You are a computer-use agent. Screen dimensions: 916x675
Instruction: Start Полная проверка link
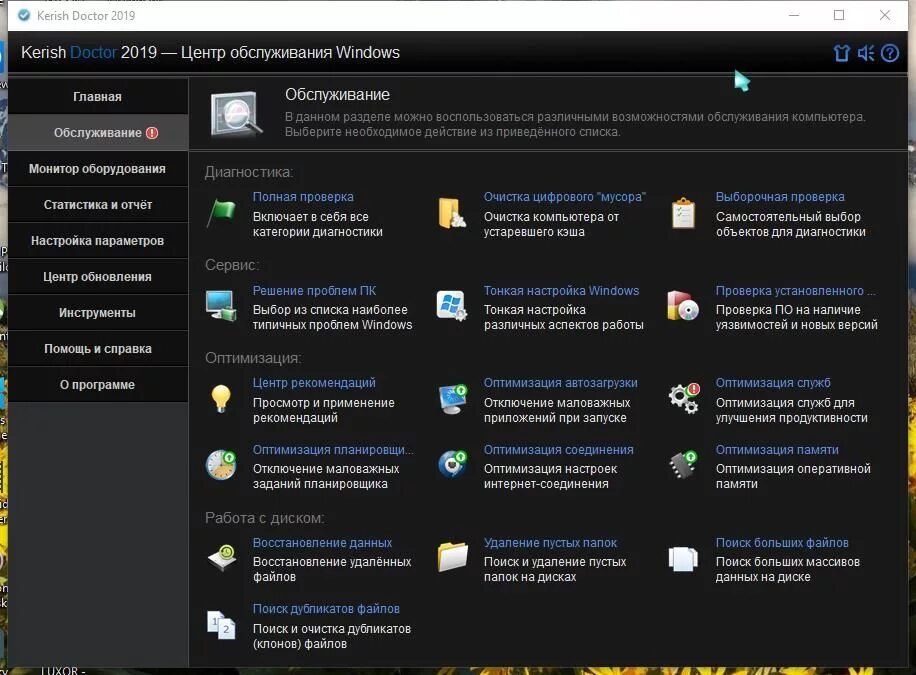click(303, 197)
